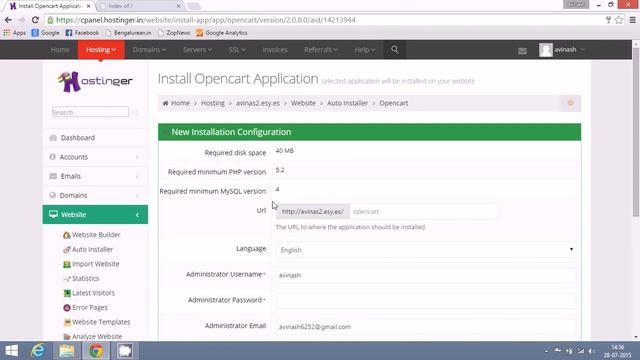The height and width of the screenshot is (360, 640).
Task: Click the Url path input field
Action: [424, 211]
